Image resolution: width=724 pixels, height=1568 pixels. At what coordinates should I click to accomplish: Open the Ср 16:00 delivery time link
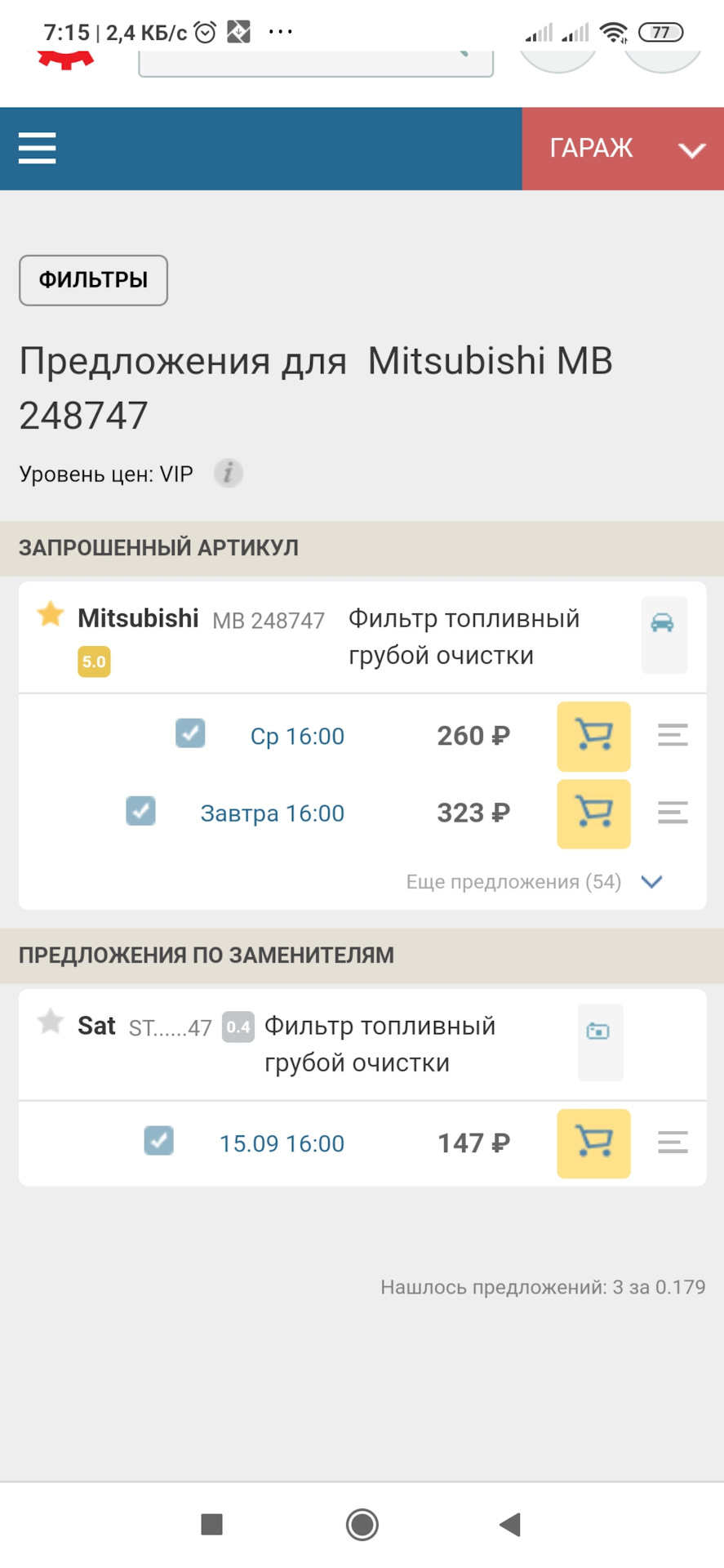pos(297,737)
